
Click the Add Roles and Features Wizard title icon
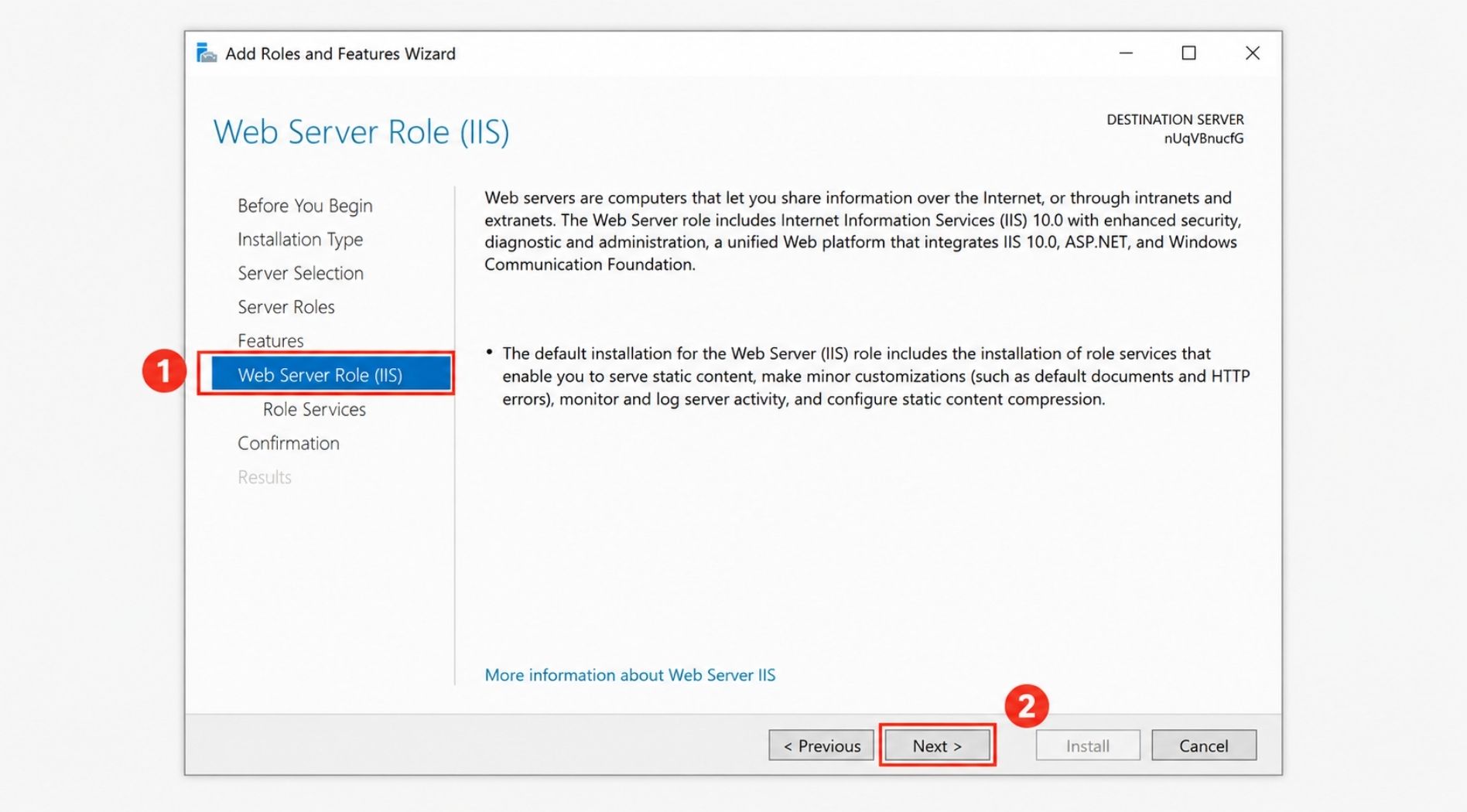pyautogui.click(x=206, y=53)
